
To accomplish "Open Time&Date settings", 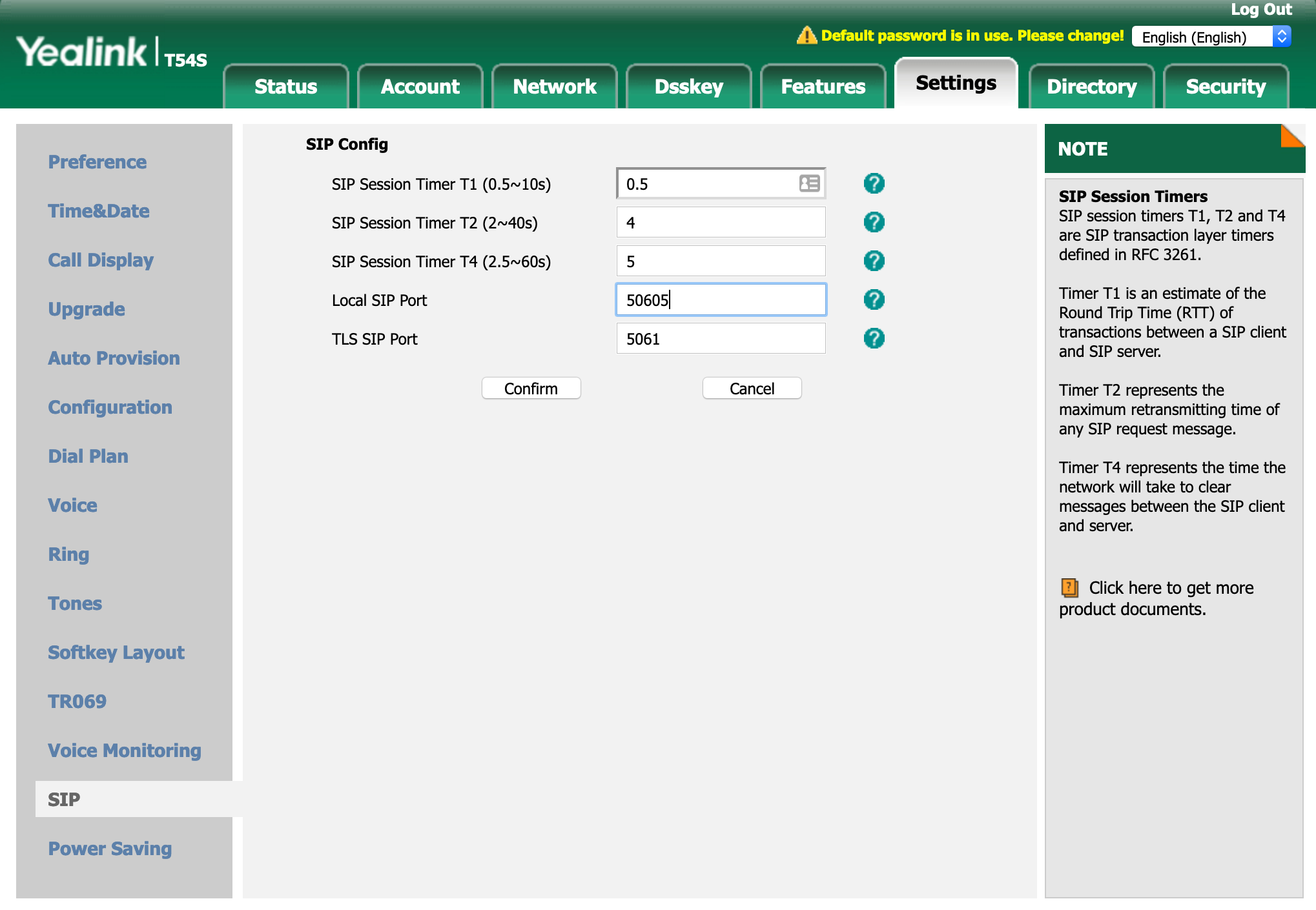I will 99,210.
